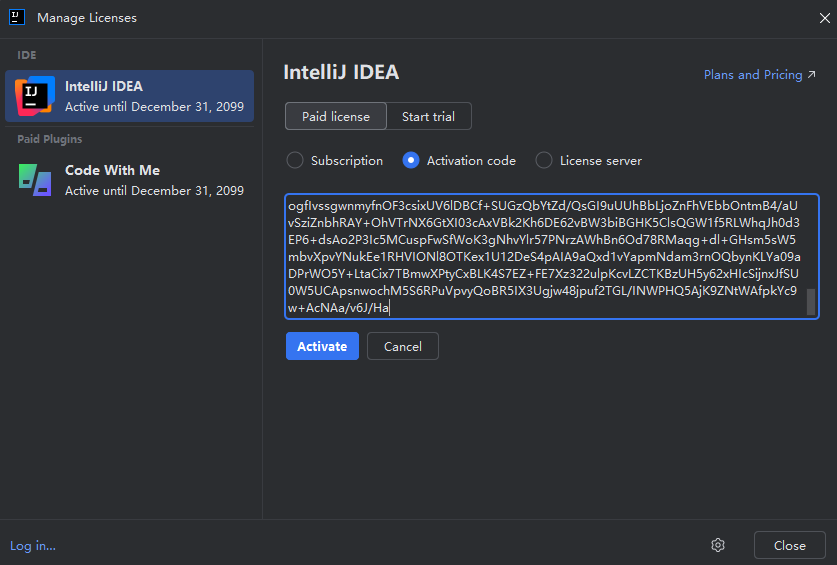Click the IntelliJ IDEA product icon in sidebar

pos(35,96)
